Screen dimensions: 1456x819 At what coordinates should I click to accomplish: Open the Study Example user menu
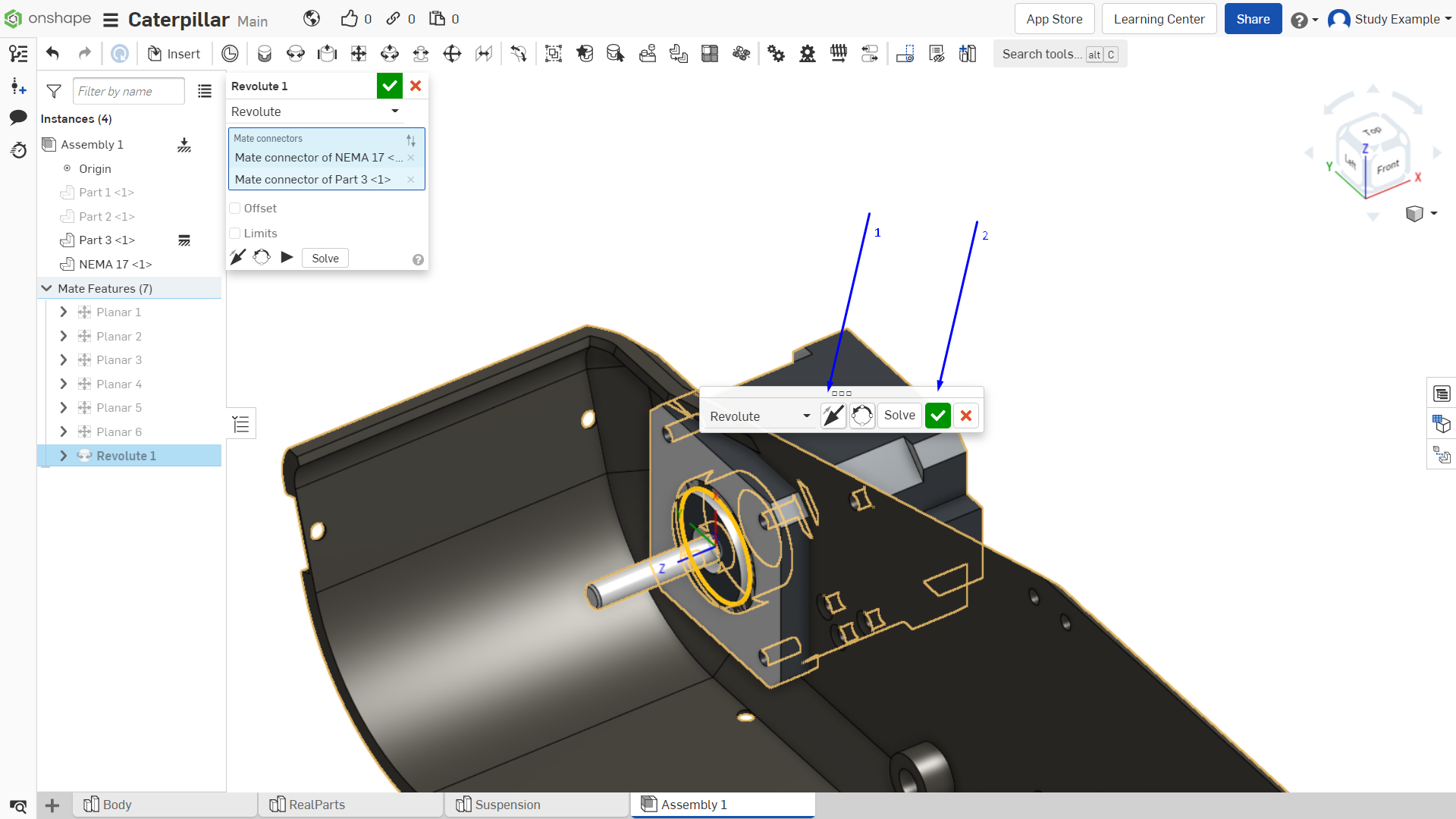click(1390, 19)
